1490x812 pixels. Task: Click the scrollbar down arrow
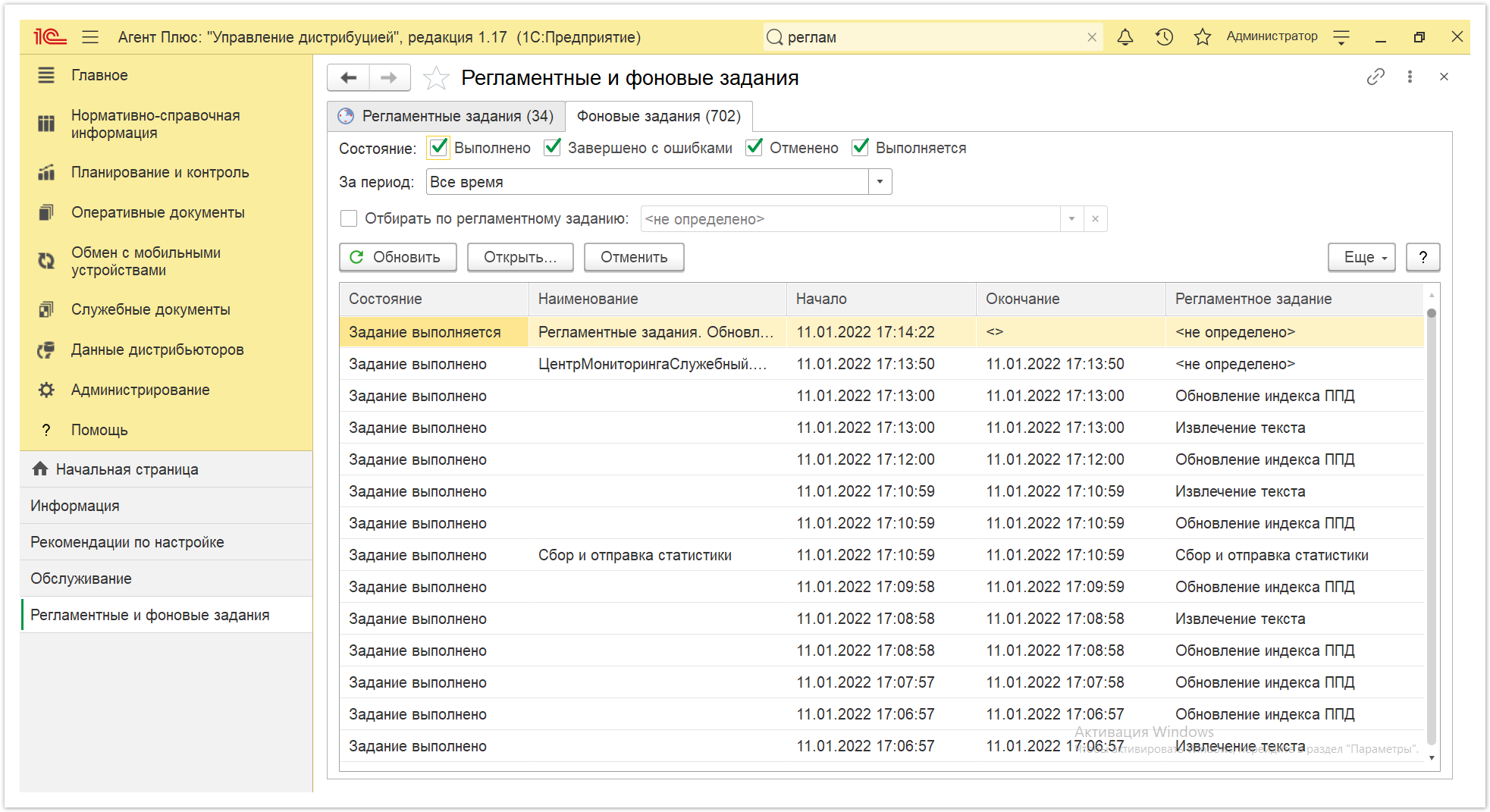pyautogui.click(x=1432, y=758)
